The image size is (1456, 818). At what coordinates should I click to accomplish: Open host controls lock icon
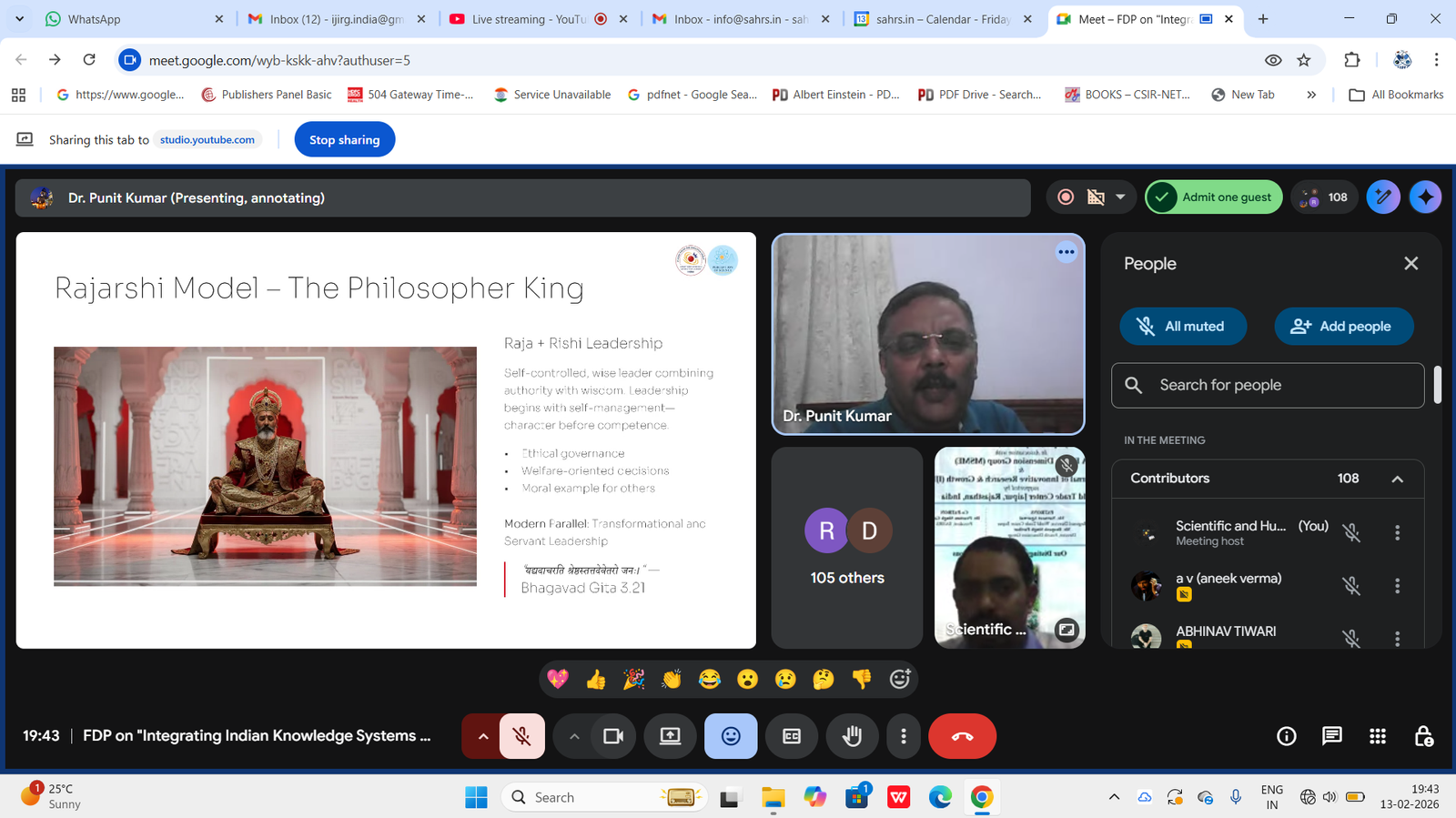pos(1423,736)
